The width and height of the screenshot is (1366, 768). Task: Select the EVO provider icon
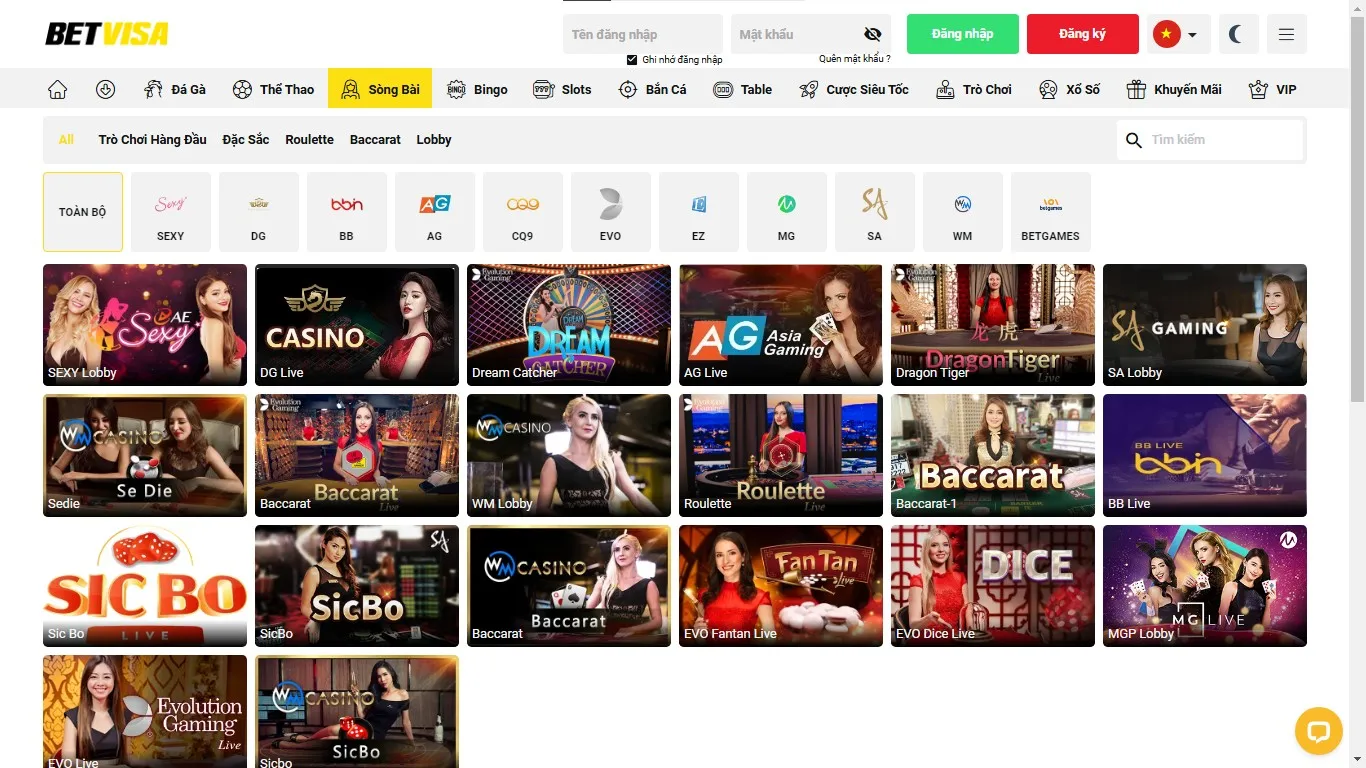tap(611, 212)
